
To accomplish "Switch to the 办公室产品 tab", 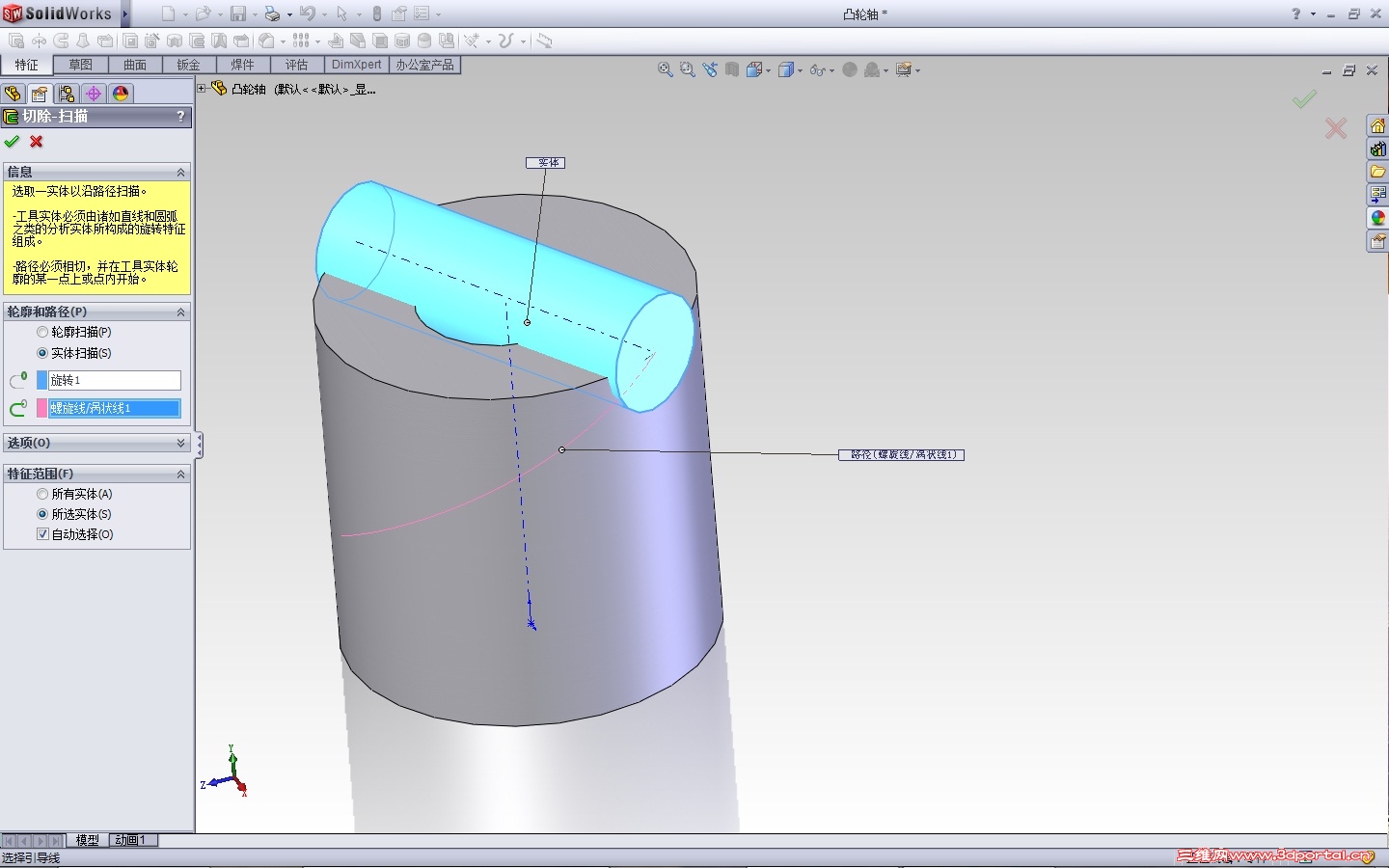I will (425, 65).
